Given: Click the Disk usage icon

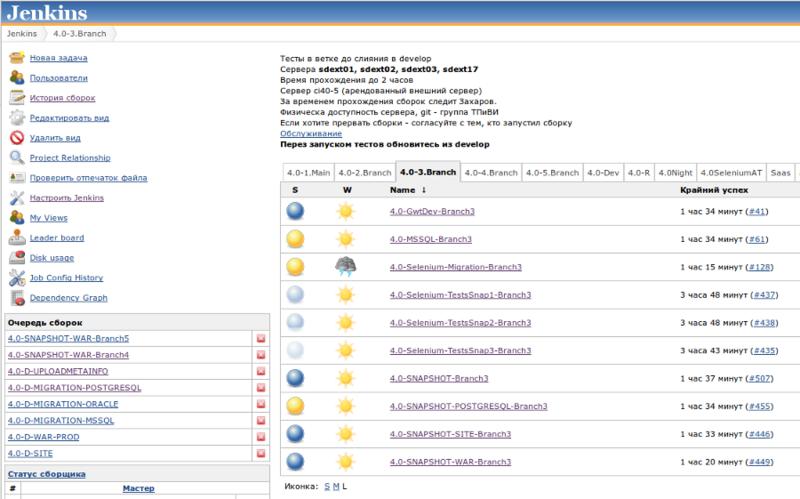Looking at the screenshot, I should click(x=17, y=257).
